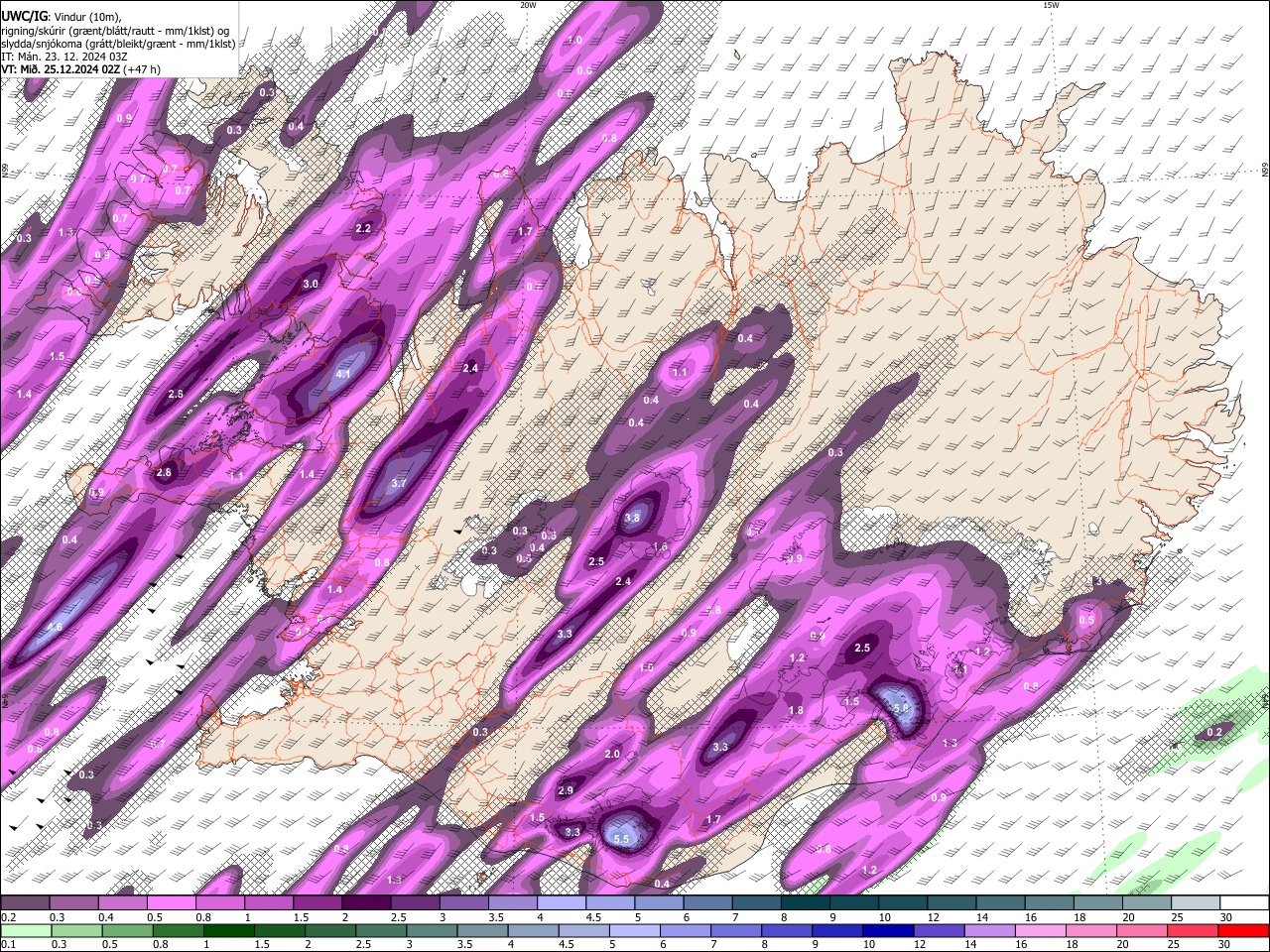
Task: Click the 0.2 value inside the green area
Action: click(x=1214, y=732)
